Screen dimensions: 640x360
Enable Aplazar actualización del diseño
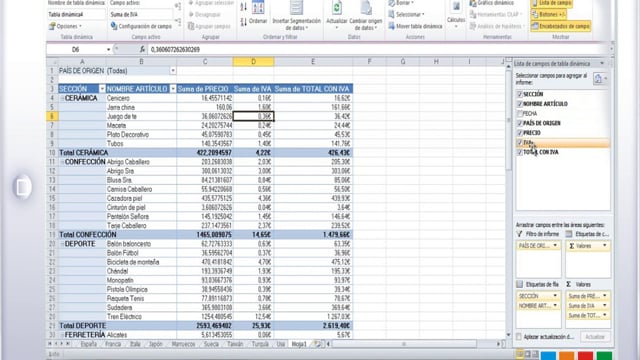tap(519, 337)
